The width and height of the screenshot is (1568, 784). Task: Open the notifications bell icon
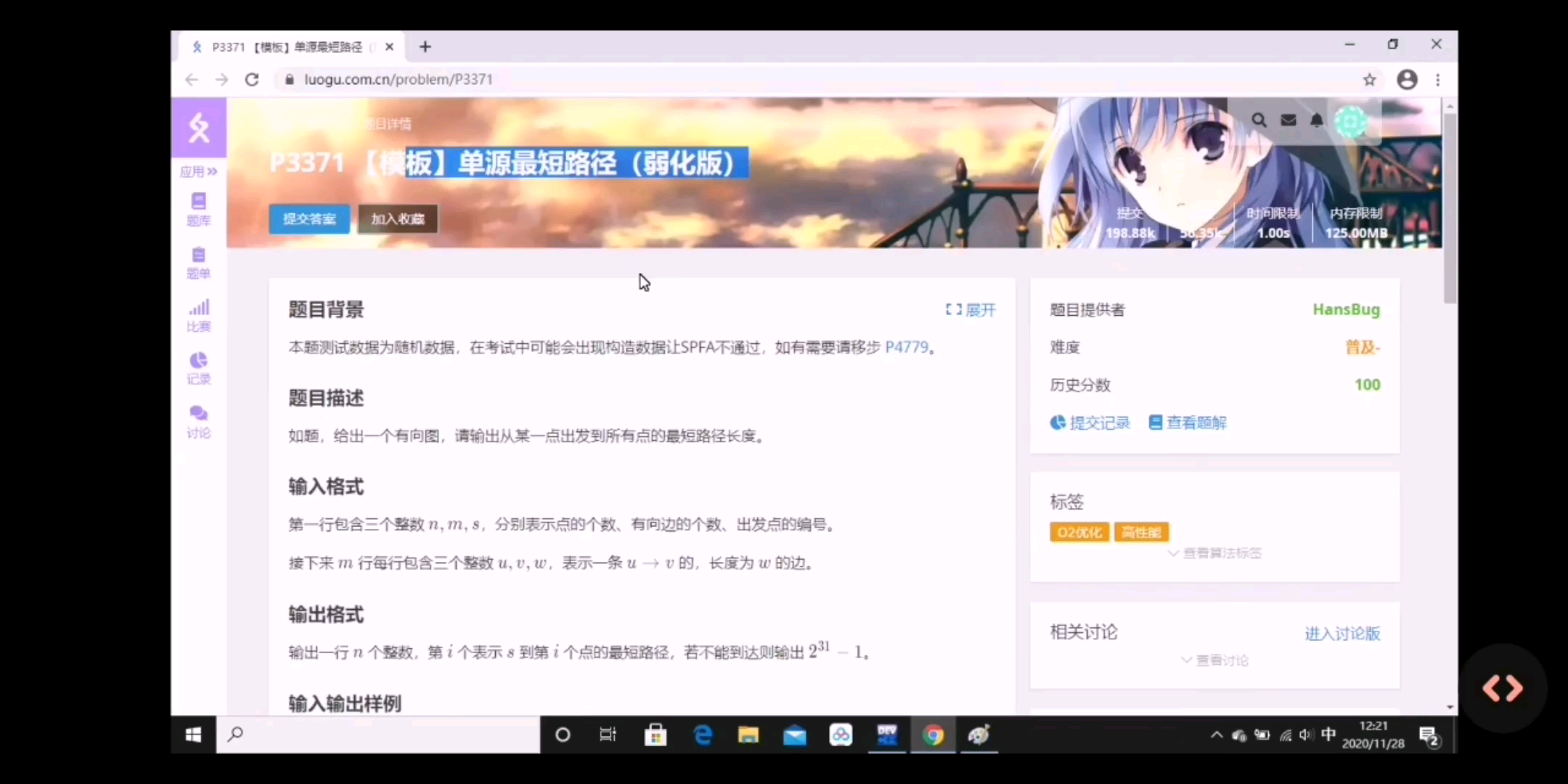coord(1317,121)
